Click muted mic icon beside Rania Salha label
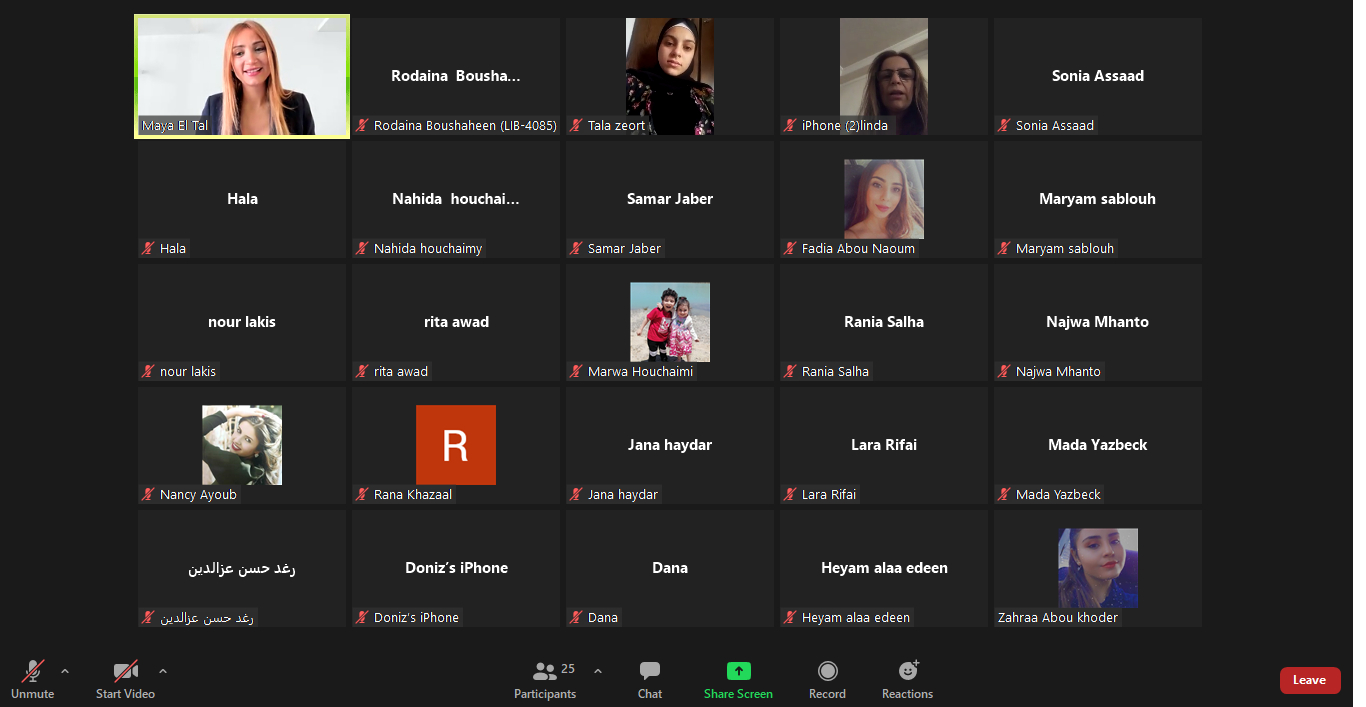Viewport: 1366px width, 707px height. [790, 372]
